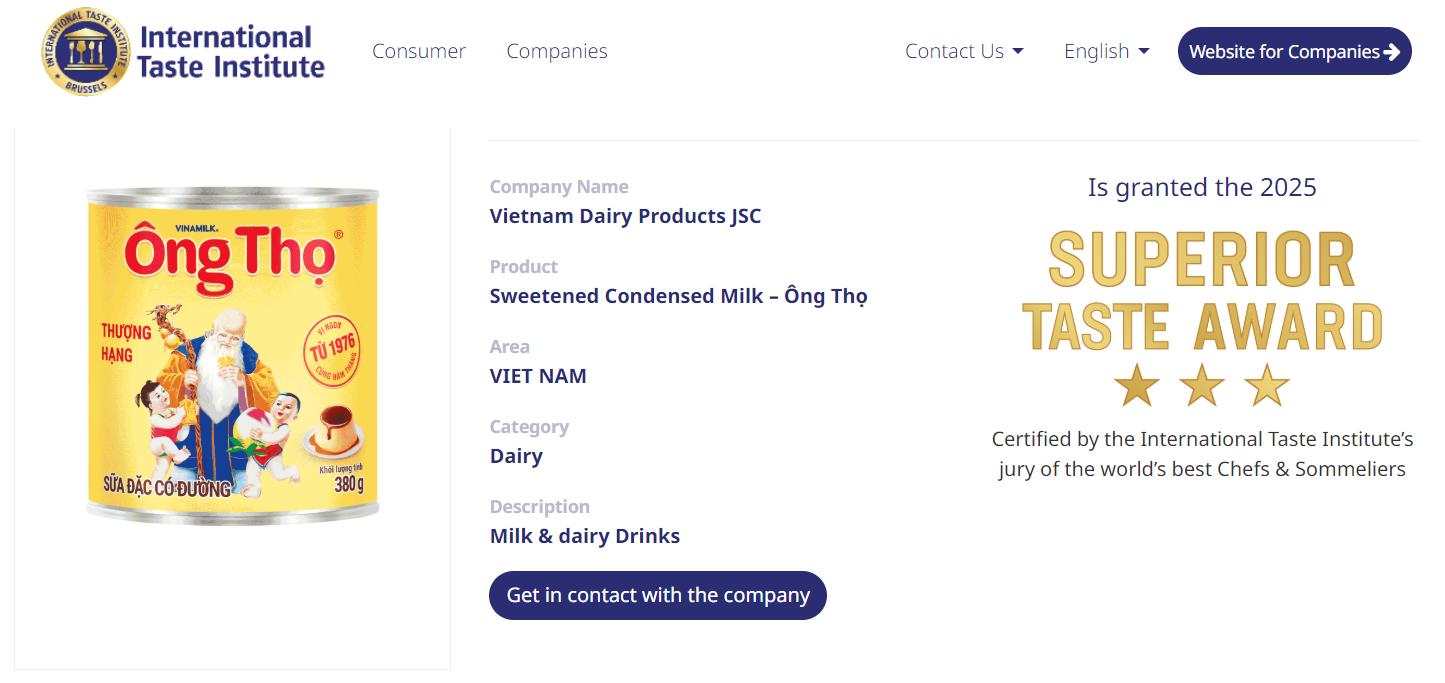Click the middle gold star of the award
Image resolution: width=1445 pixels, height=683 pixels.
click(1202, 385)
